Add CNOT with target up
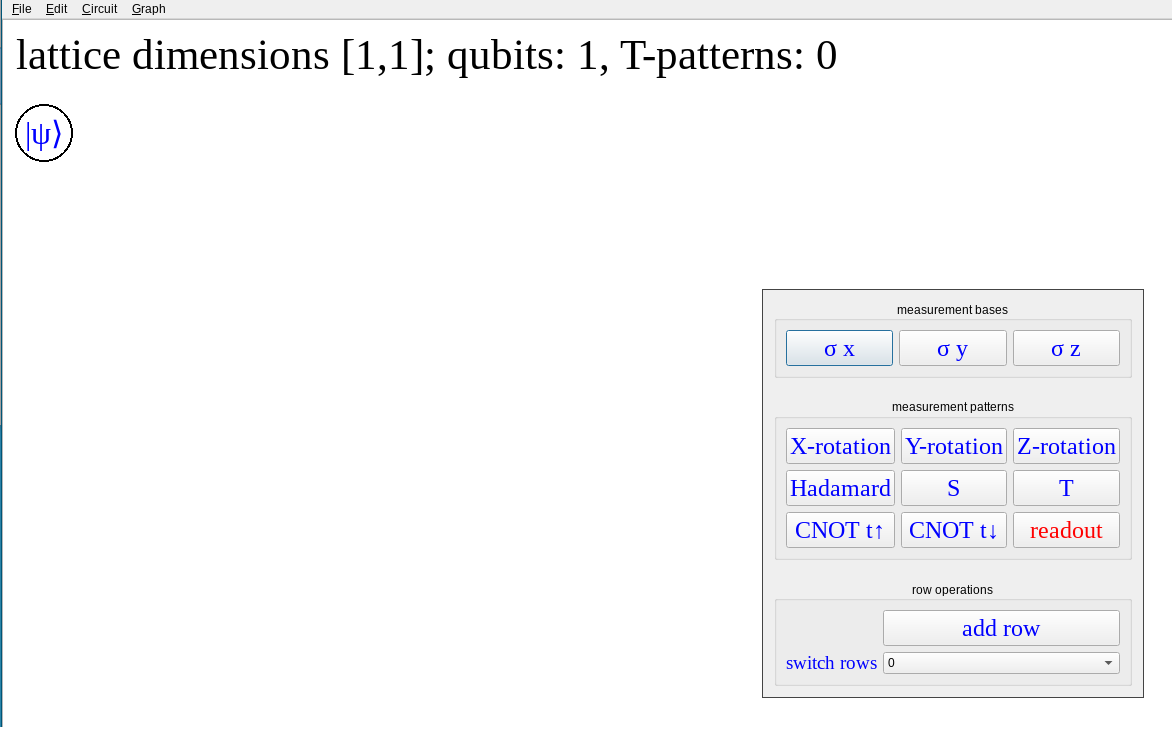Screen dimensions: 1174x735 pos(840,530)
